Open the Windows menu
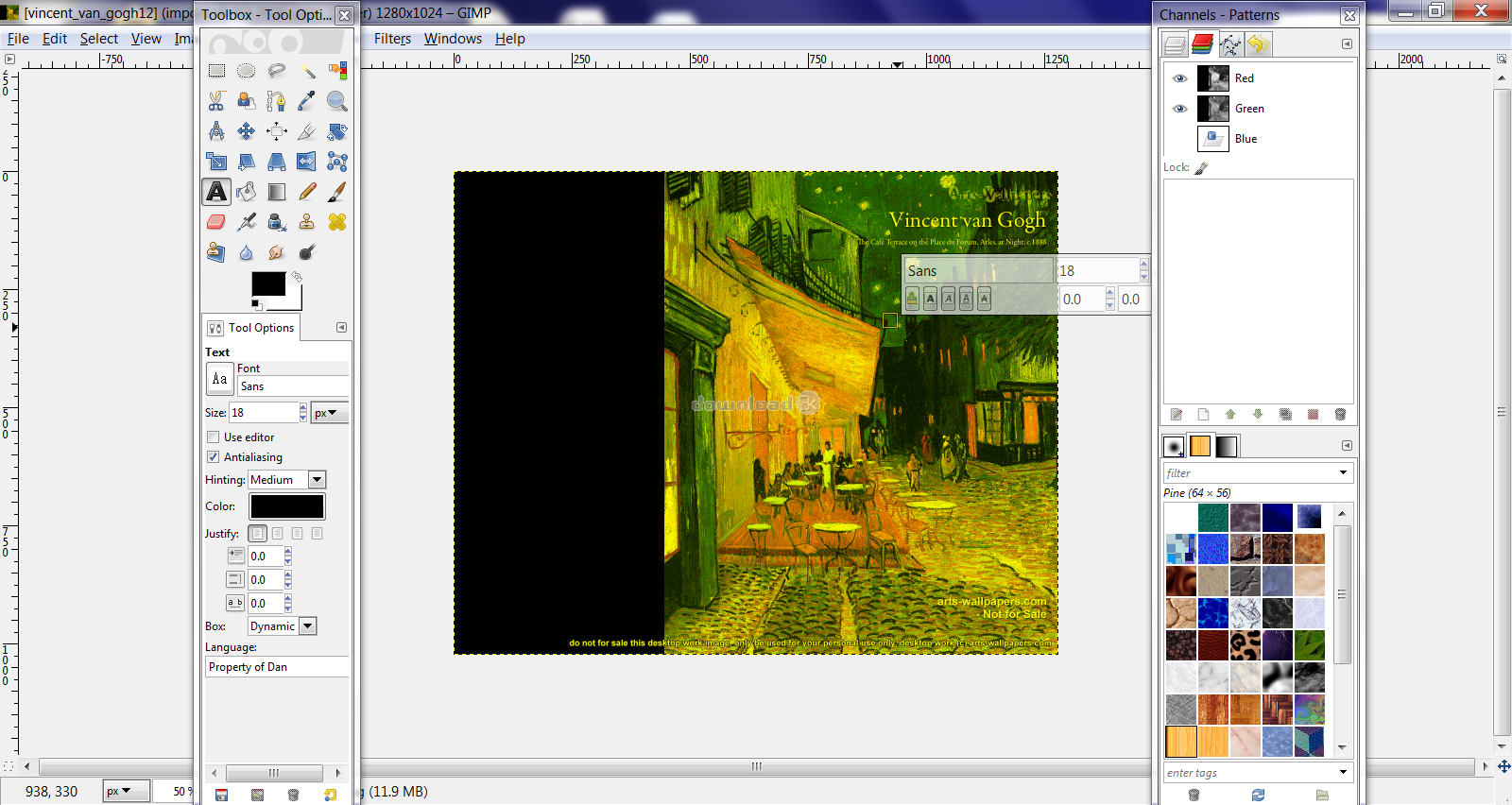This screenshot has width=1512, height=805. (x=453, y=39)
